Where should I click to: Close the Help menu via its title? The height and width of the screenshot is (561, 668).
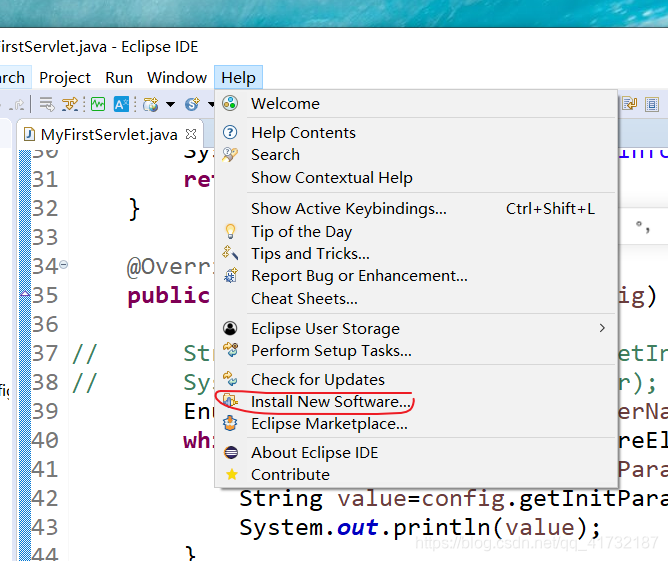238,78
